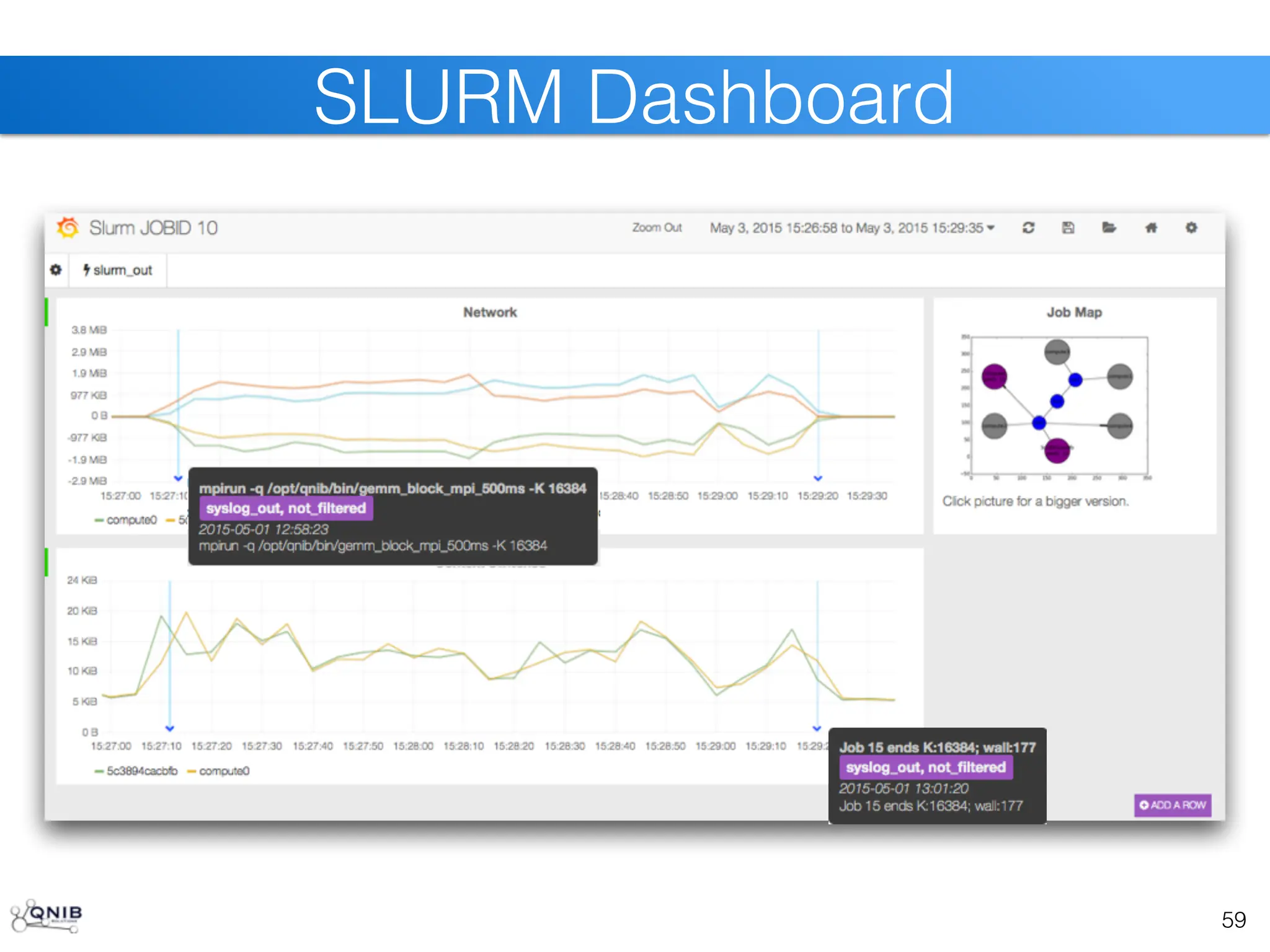This screenshot has height=952, width=1270.
Task: Expand the Network row green handle
Action: coord(47,312)
